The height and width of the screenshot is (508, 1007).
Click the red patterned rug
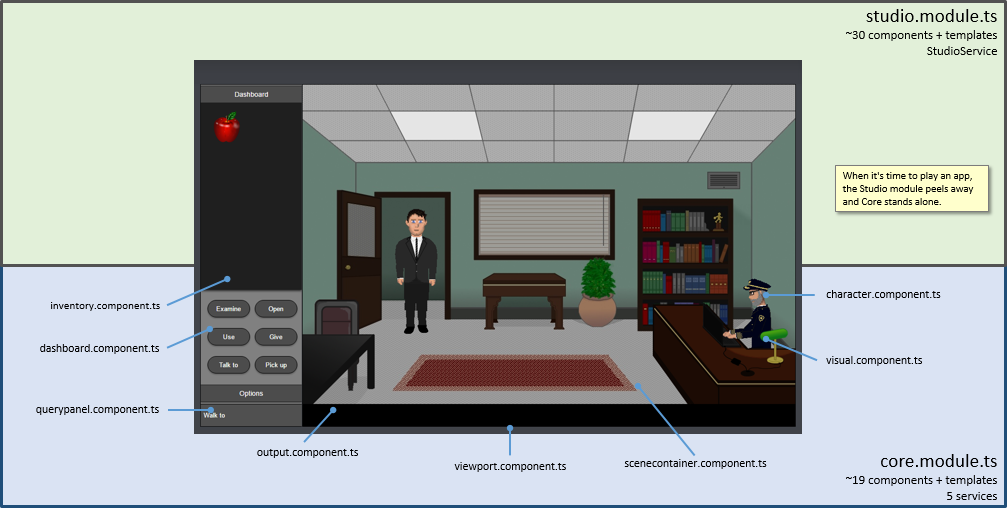pos(514,372)
